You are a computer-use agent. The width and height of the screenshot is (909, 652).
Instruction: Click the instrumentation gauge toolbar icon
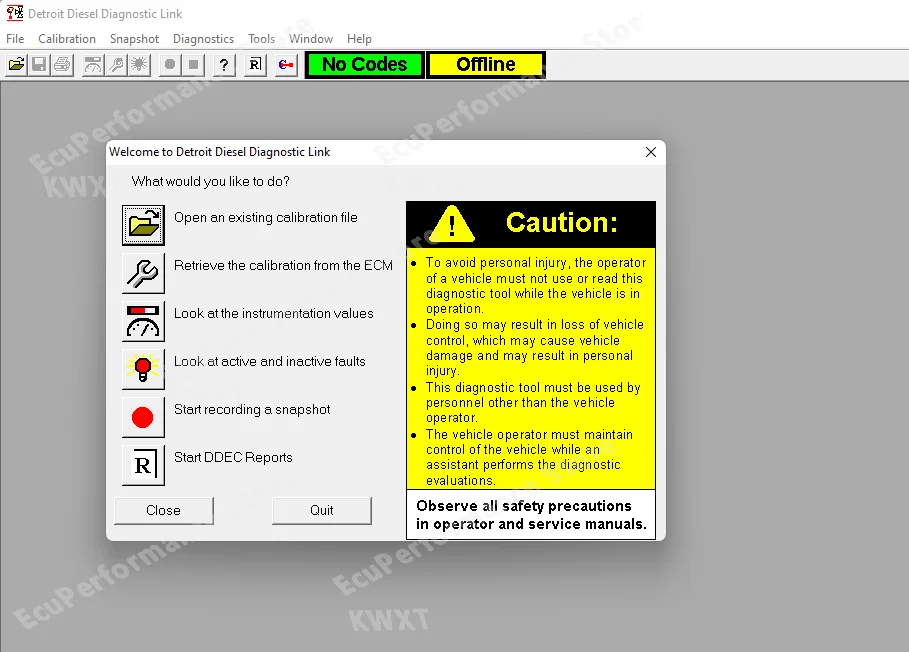(x=93, y=64)
